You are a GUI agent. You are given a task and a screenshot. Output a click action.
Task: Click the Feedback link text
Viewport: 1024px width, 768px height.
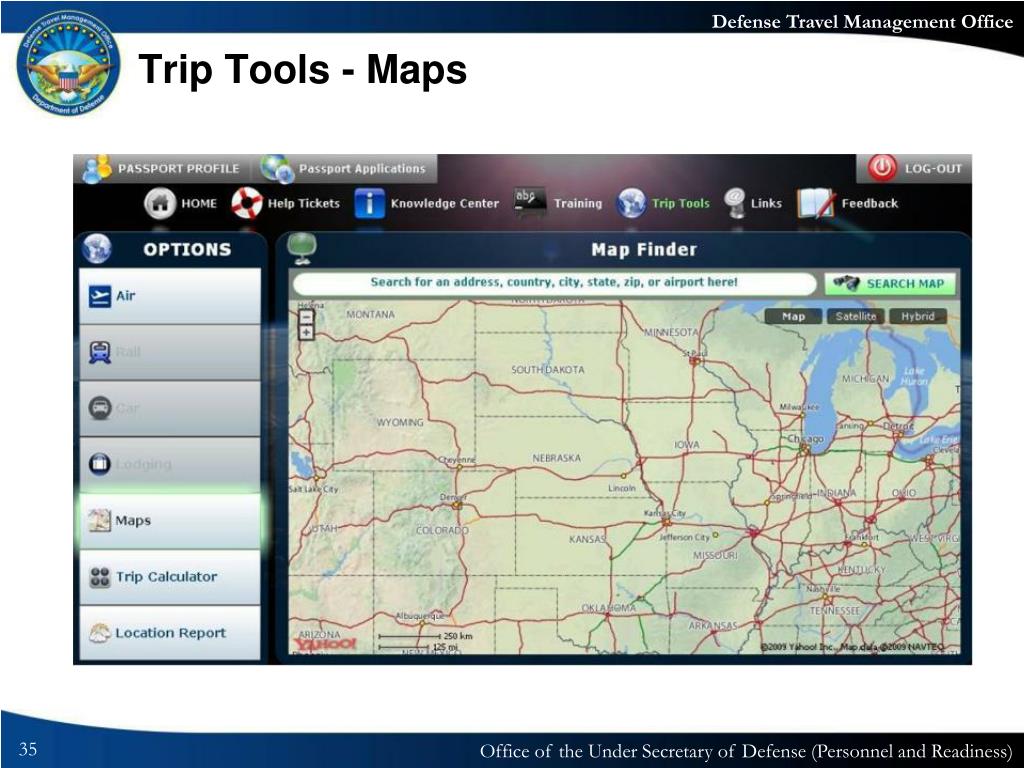tap(869, 203)
